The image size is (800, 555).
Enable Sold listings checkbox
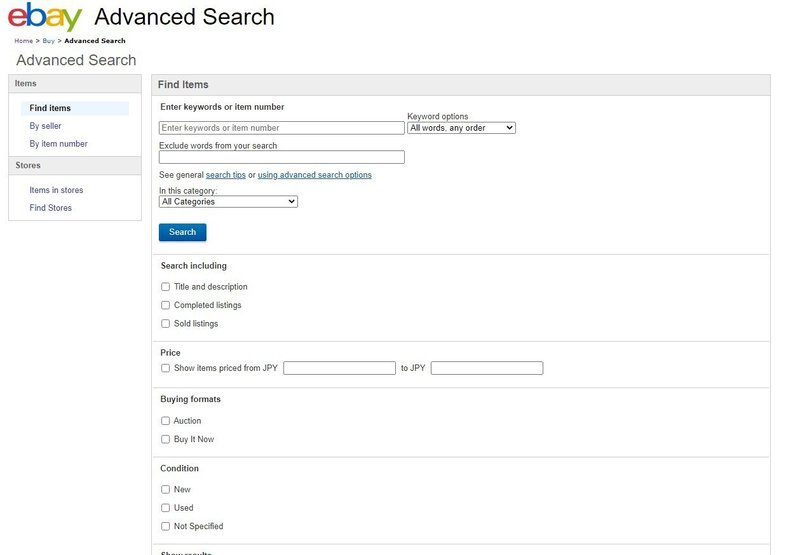click(165, 323)
